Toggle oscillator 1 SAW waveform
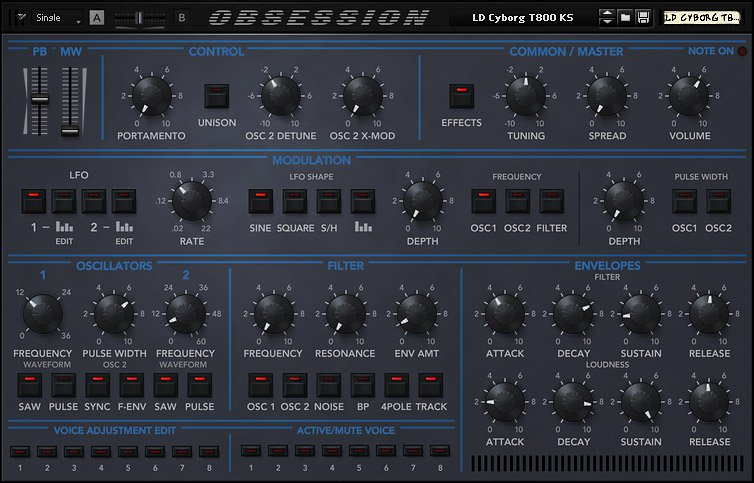This screenshot has width=754, height=483. click(x=29, y=385)
